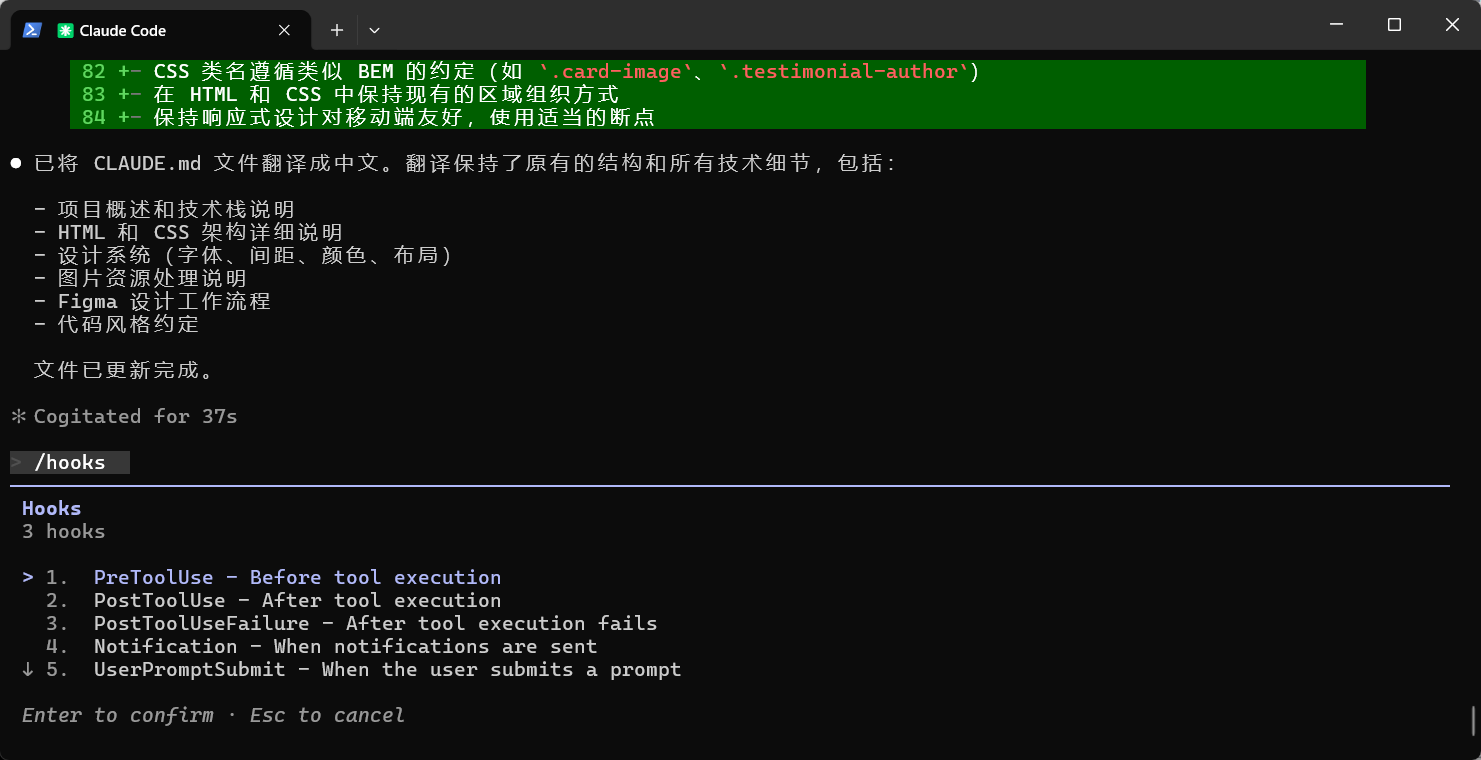Click the selection pointer beside PreToolUse
The height and width of the screenshot is (760, 1481).
point(28,577)
